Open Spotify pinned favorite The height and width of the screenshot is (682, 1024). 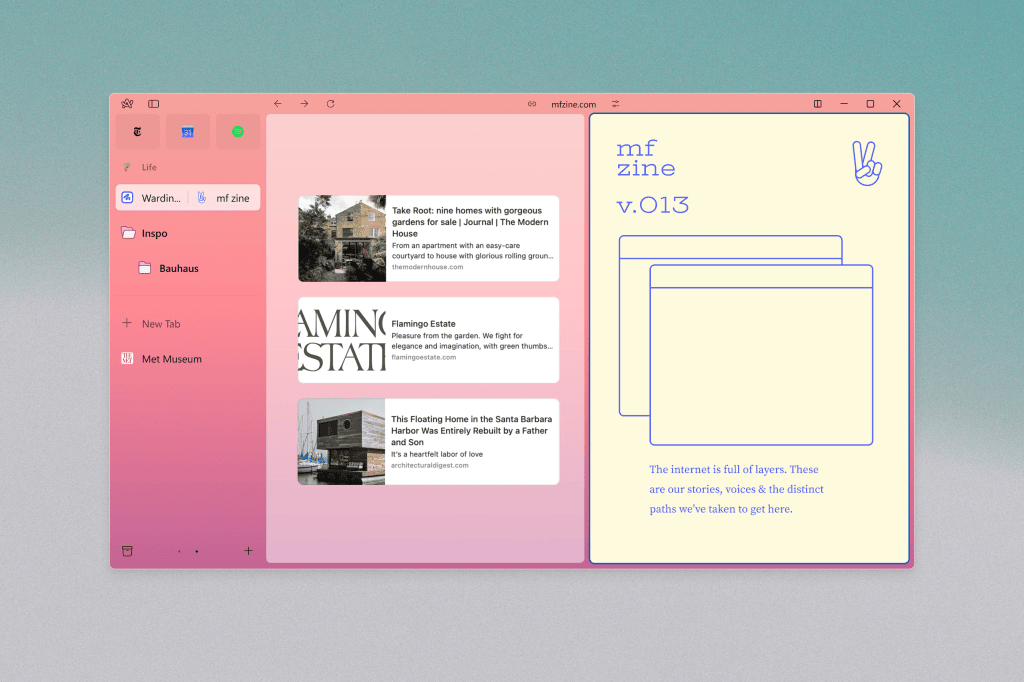pos(238,131)
